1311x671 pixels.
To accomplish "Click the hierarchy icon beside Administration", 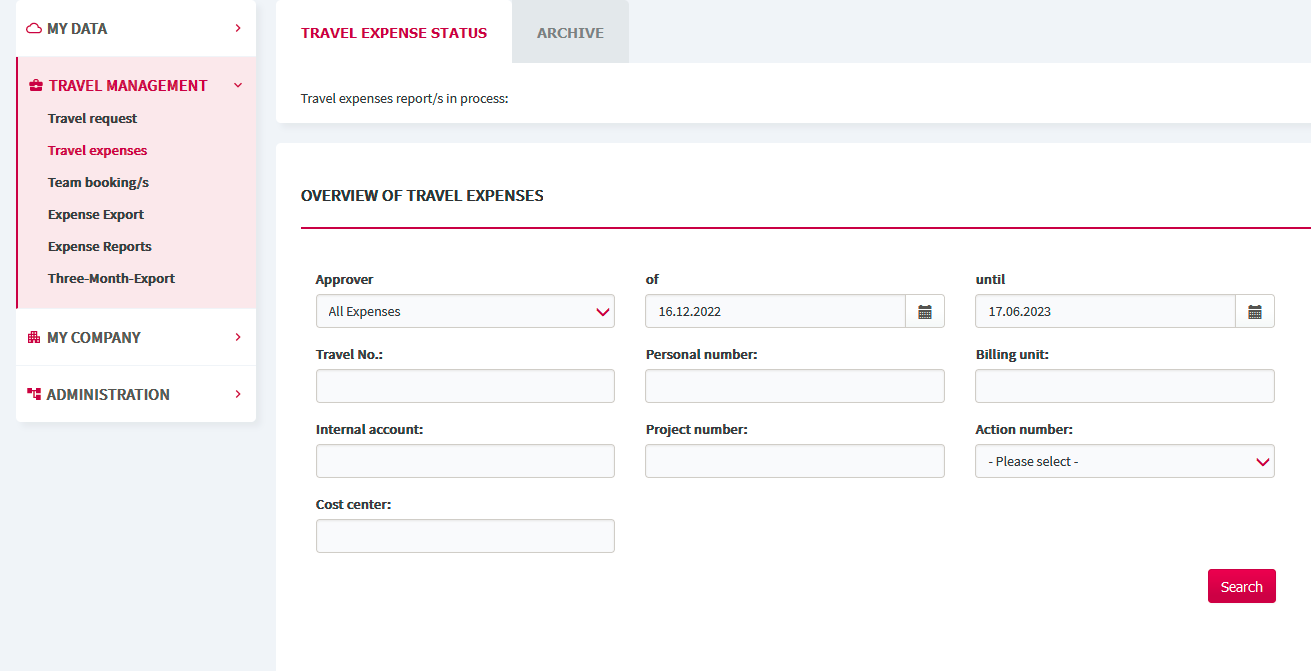I will click(34, 394).
